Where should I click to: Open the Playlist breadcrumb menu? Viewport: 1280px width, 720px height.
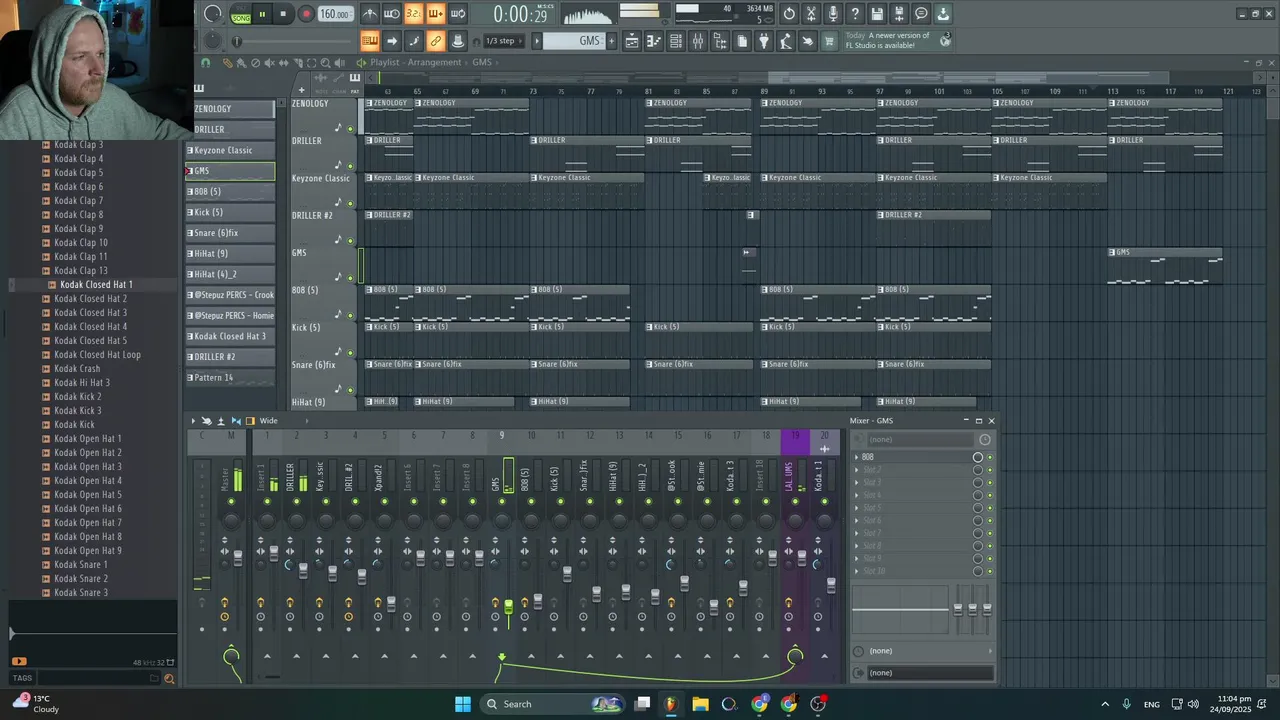[386, 62]
